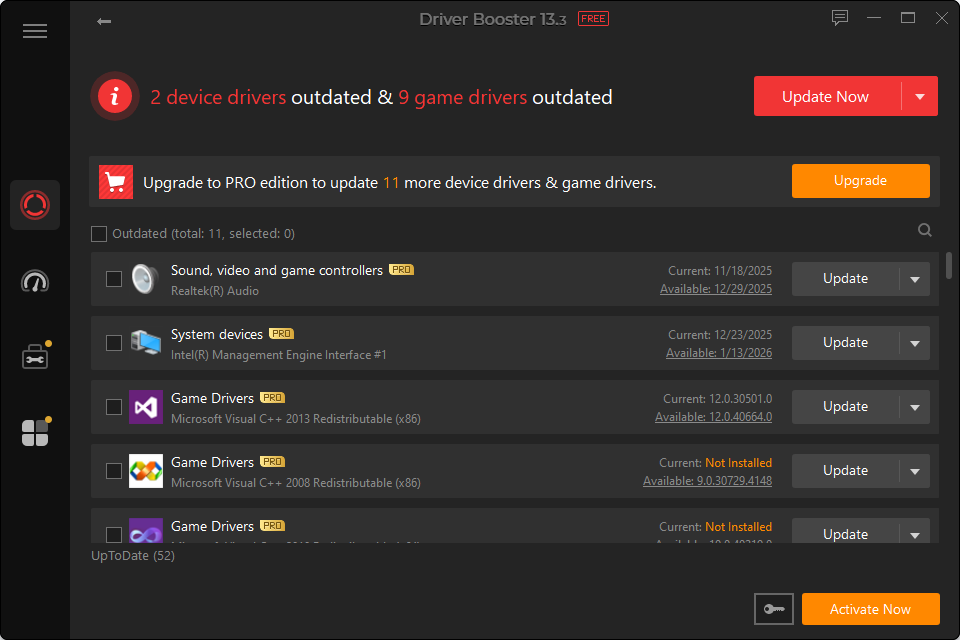960x640 pixels.
Task: Update Visual C++ 2008 Redistributable
Action: (x=846, y=471)
